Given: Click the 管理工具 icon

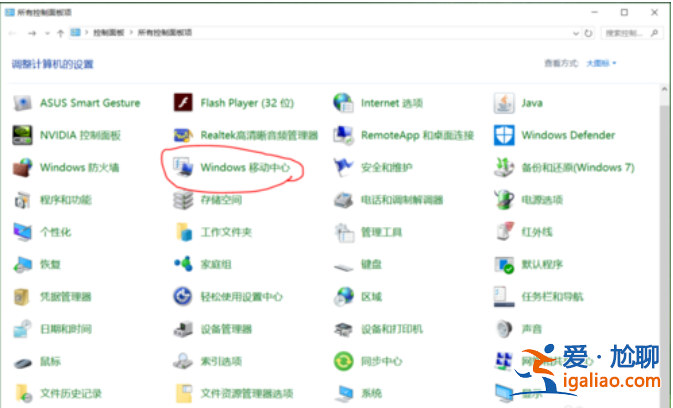Looking at the screenshot, I should pyautogui.click(x=344, y=233).
